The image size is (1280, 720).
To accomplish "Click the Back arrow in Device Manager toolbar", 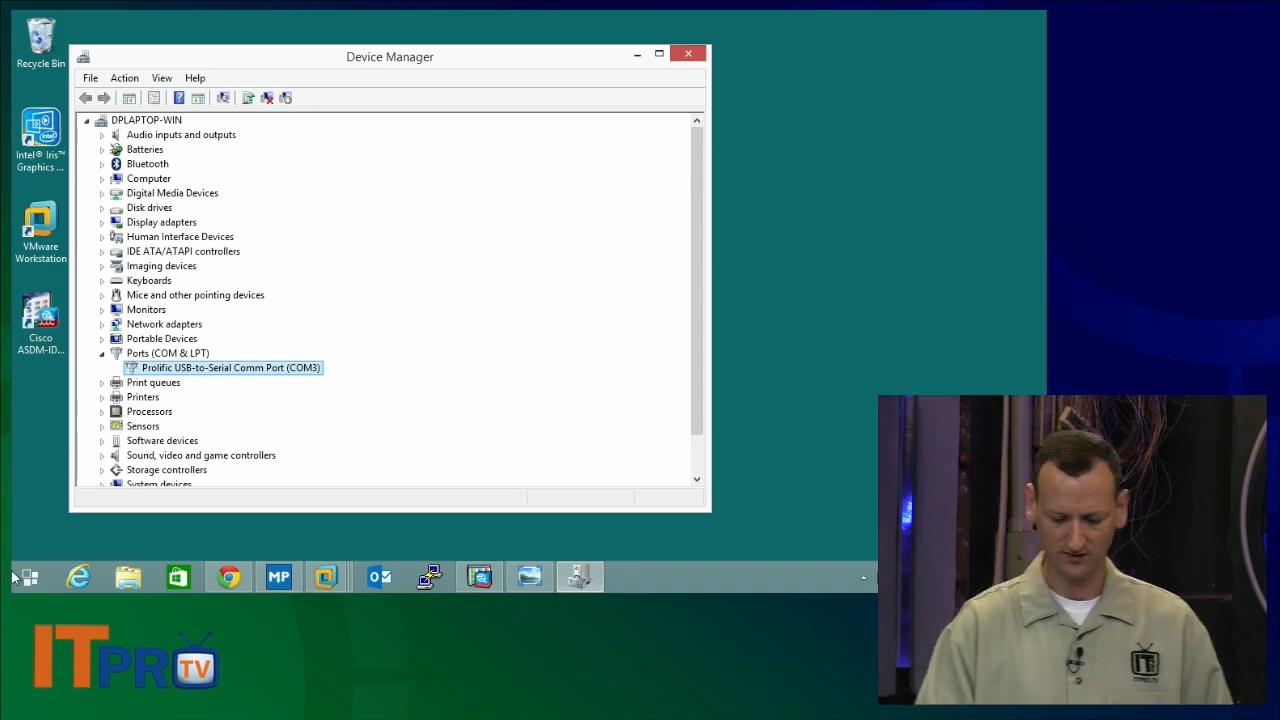I will click(x=86, y=98).
